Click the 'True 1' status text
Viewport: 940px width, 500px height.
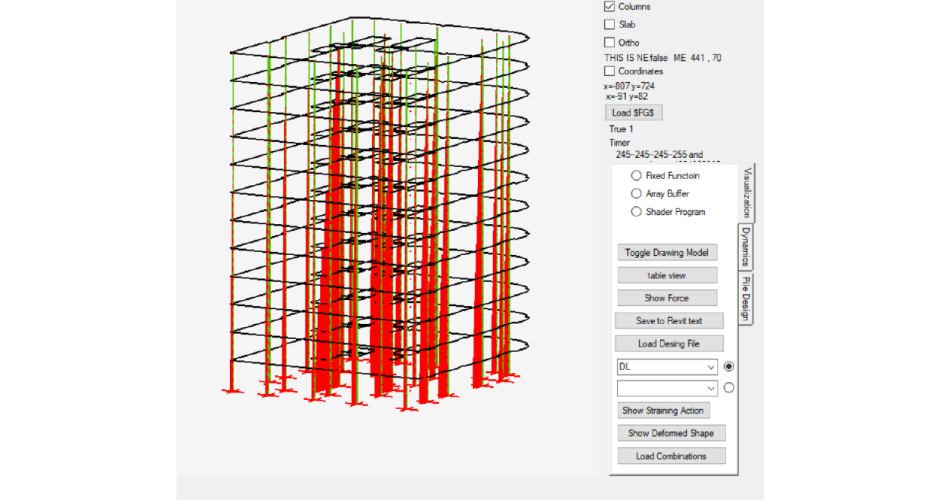point(621,129)
